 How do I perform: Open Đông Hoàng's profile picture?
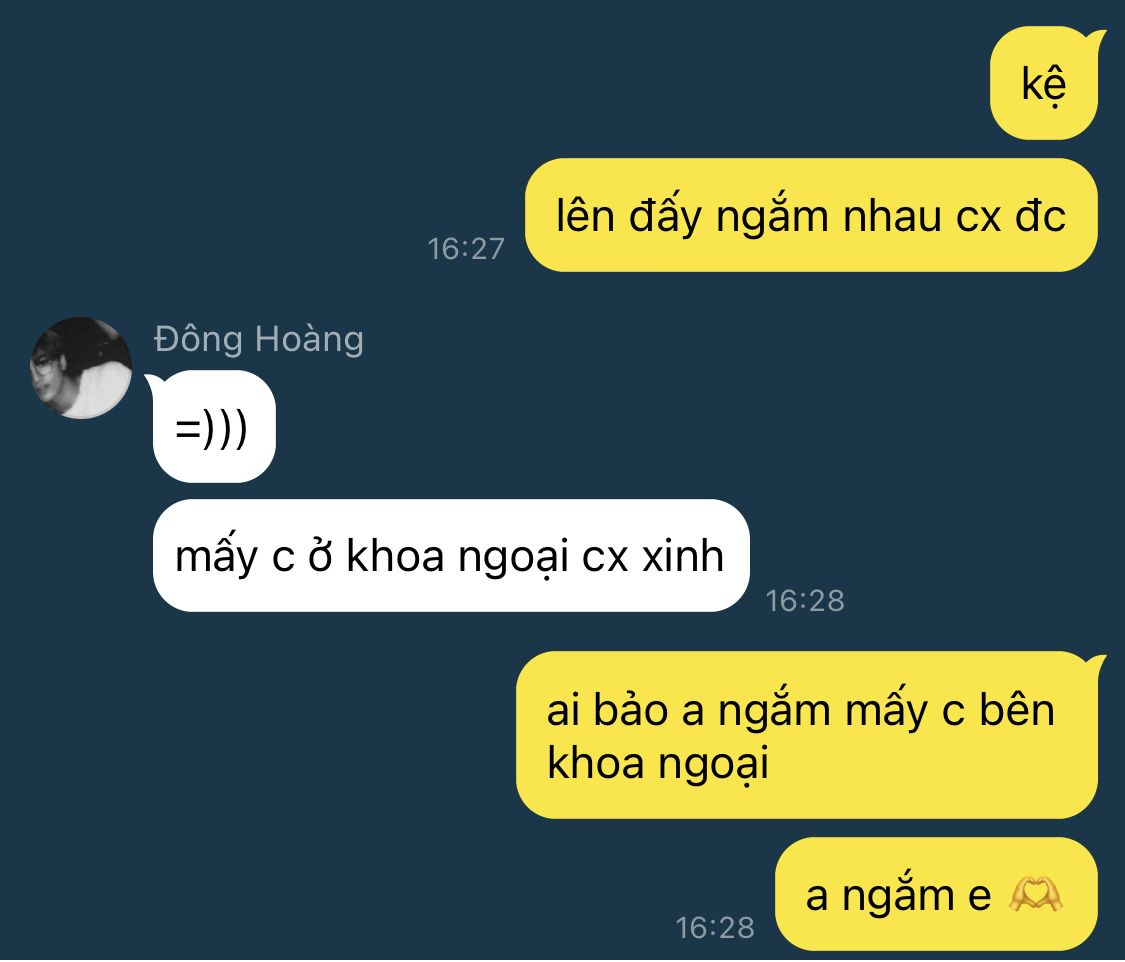[x=80, y=367]
